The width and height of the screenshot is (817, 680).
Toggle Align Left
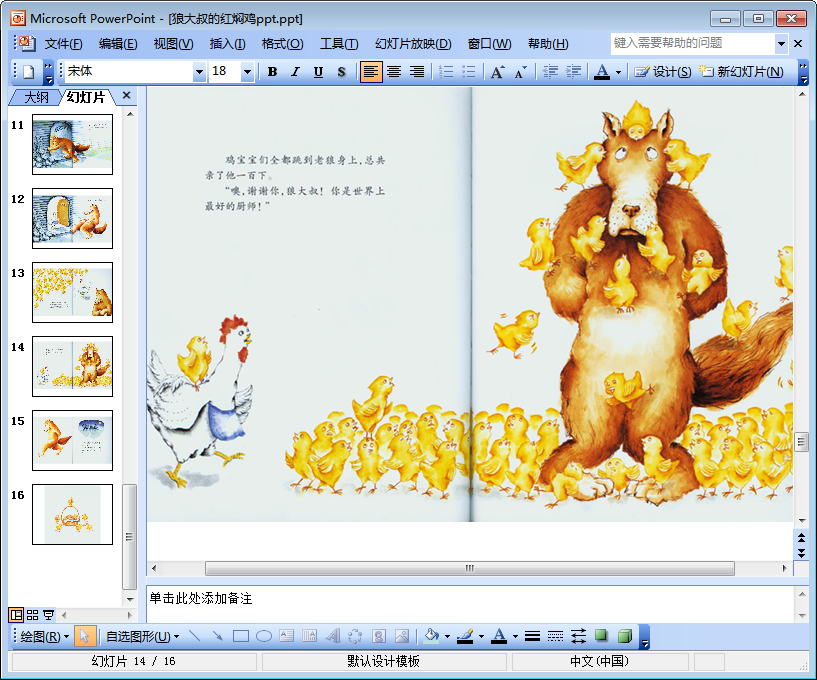point(370,72)
